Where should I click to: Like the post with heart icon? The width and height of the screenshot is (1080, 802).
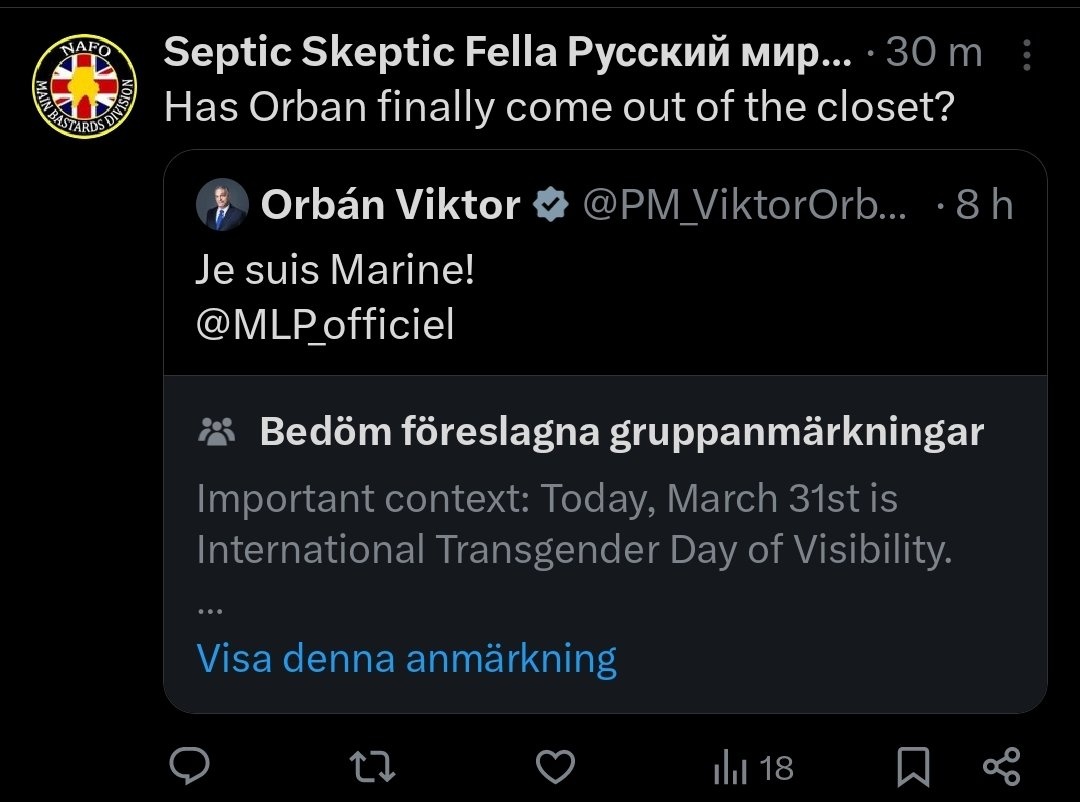[556, 767]
